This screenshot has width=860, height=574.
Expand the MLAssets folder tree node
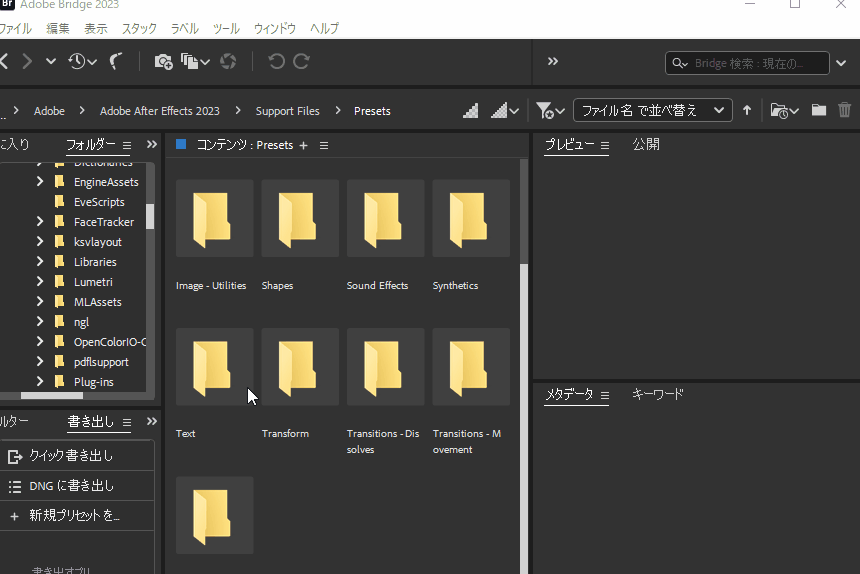point(39,302)
